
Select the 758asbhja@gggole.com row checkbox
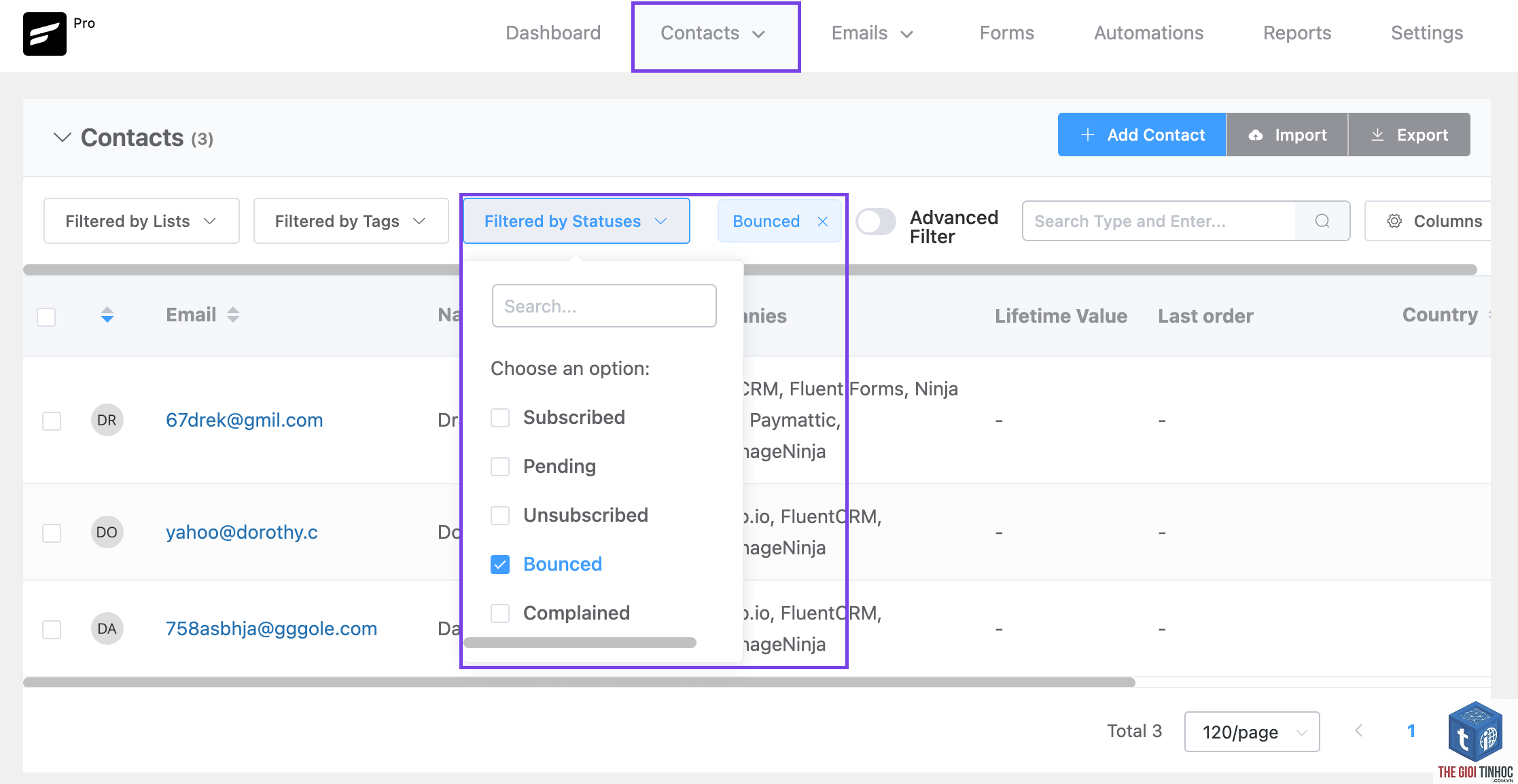52,630
